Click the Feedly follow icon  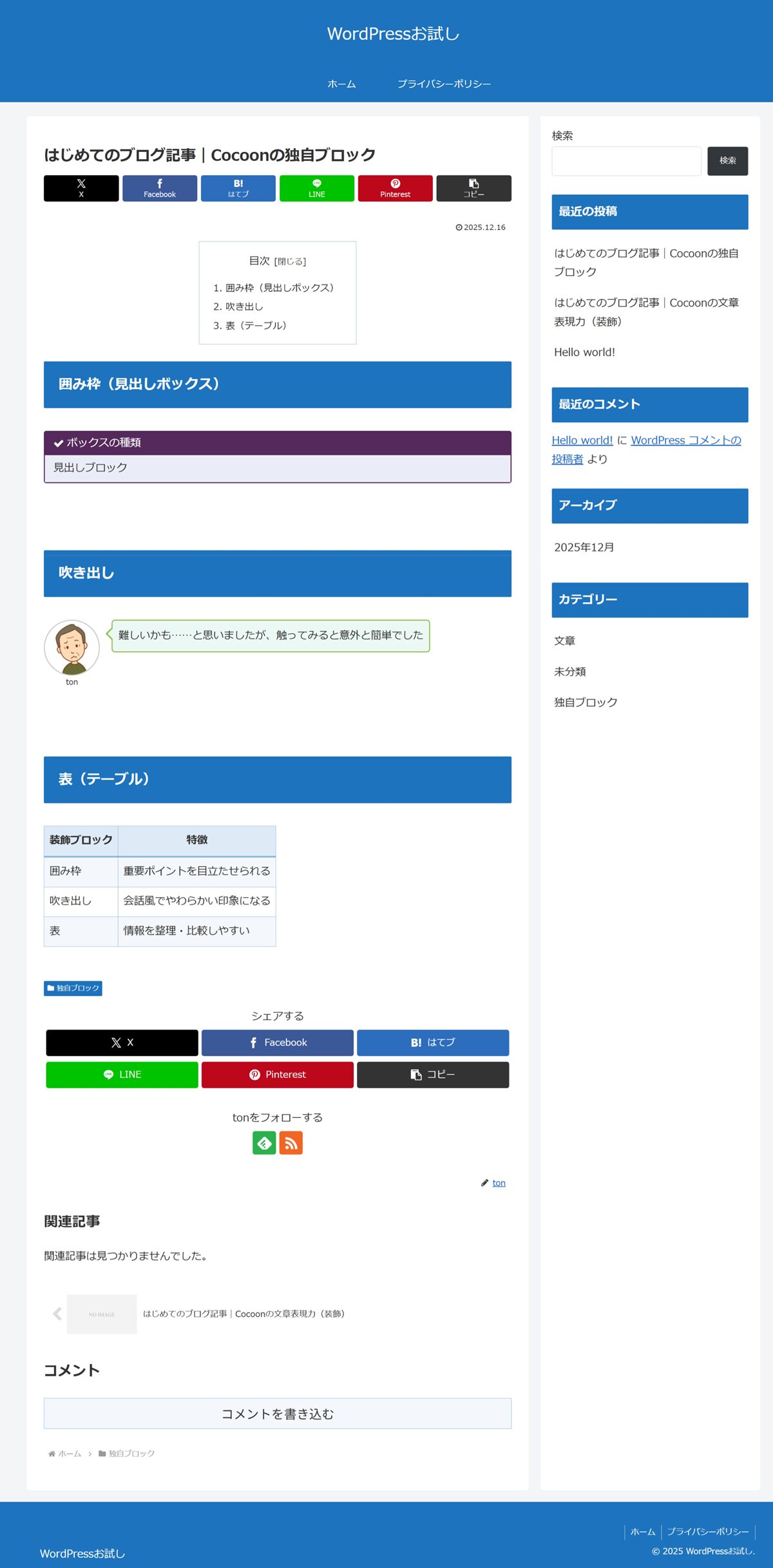264,1143
